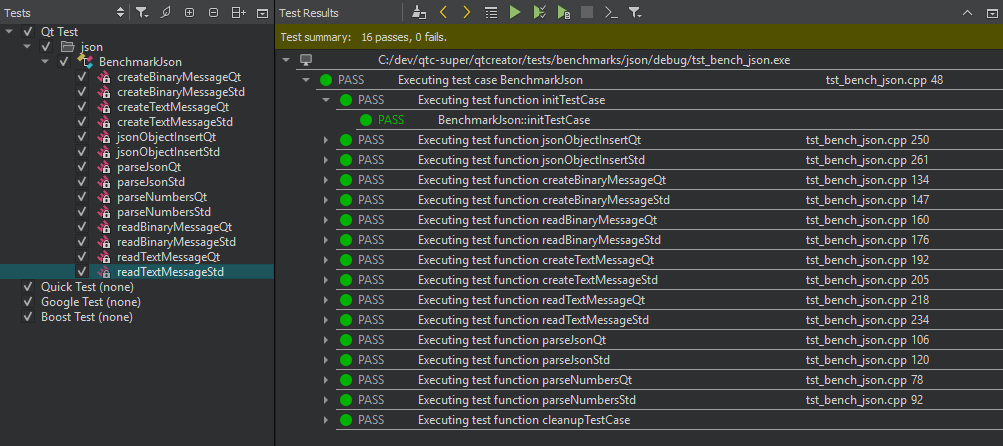
Task: Expand the jsonObjectInsertQt result row
Action: [x=325, y=140]
